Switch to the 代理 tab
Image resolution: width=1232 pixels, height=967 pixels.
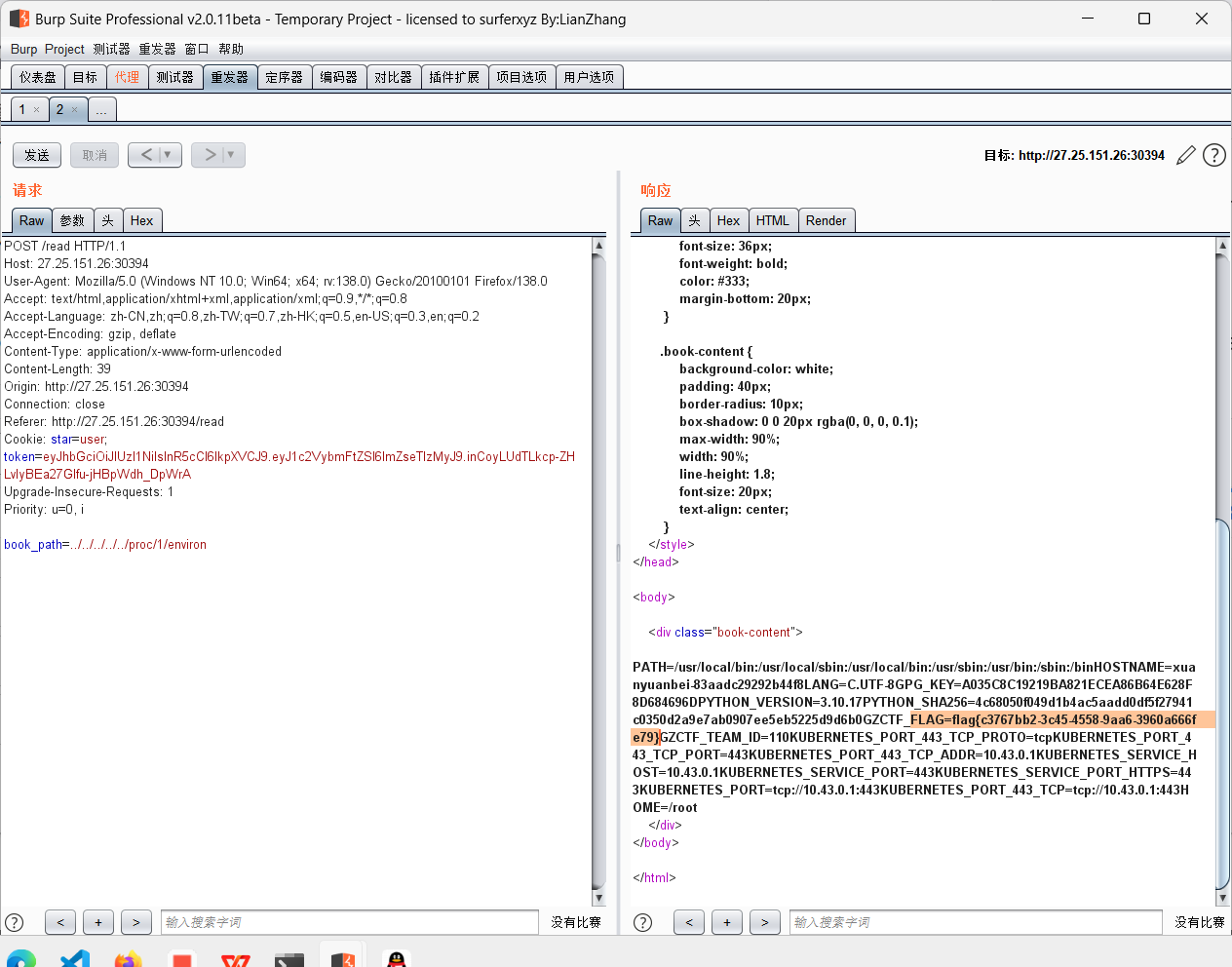click(x=127, y=77)
